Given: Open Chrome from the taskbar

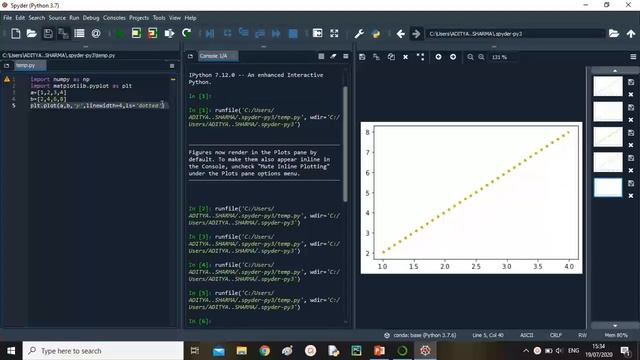Looking at the screenshot, I should tap(264, 351).
